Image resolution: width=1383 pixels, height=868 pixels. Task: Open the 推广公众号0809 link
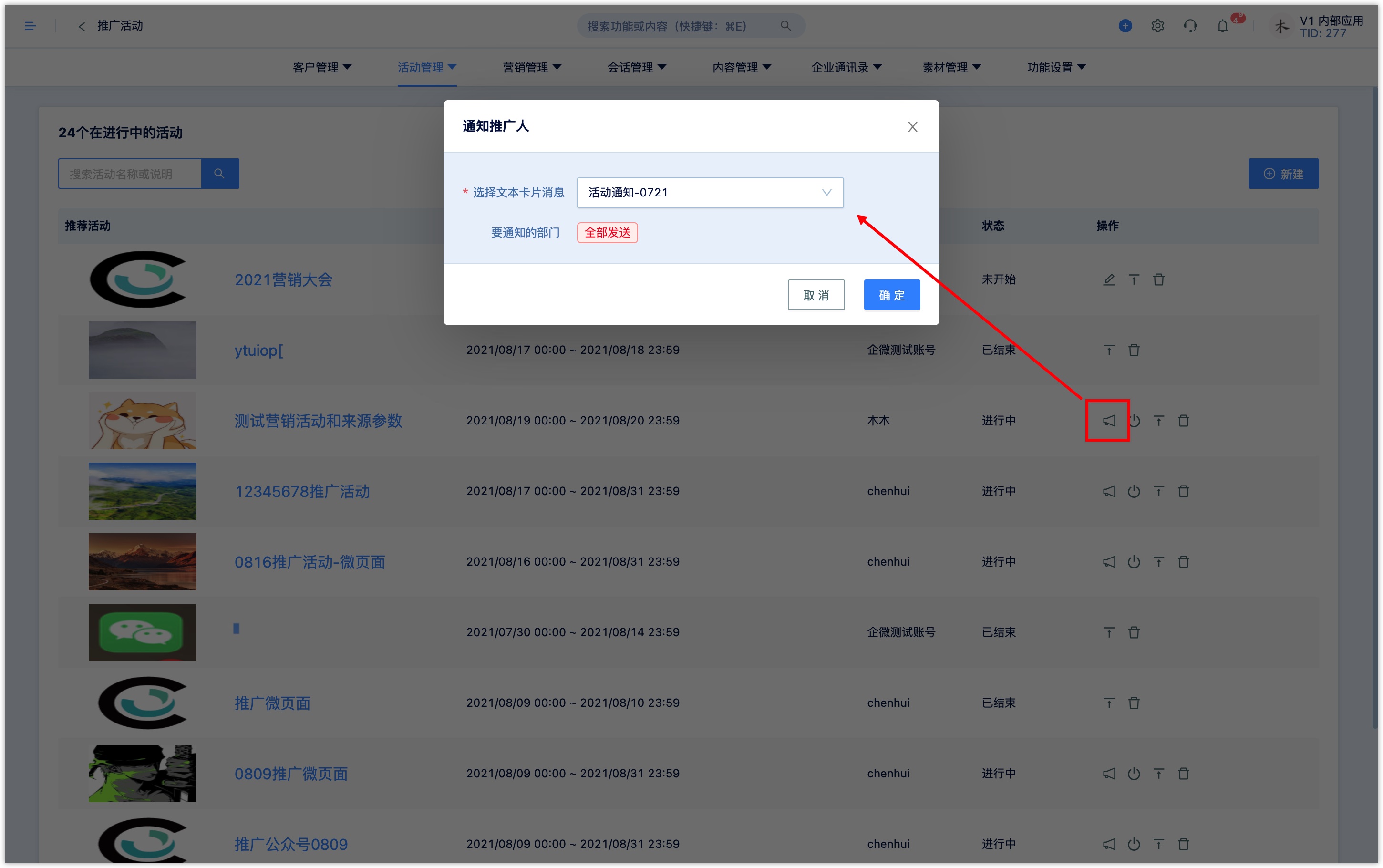(x=291, y=845)
